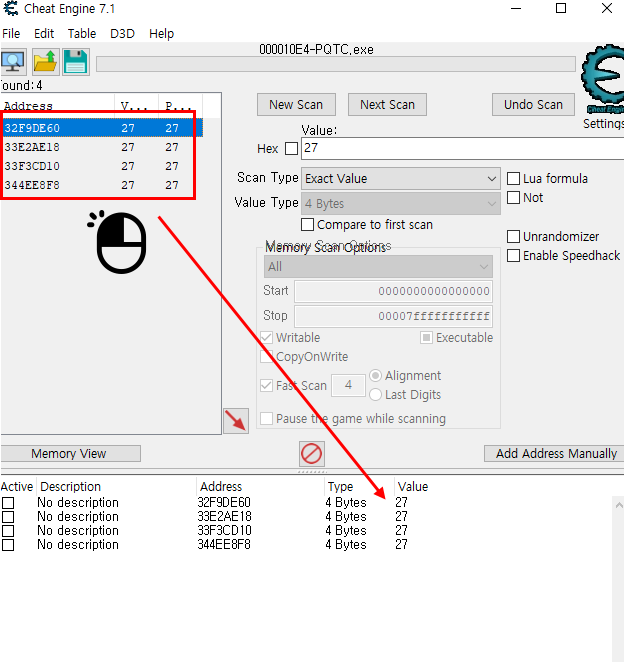The width and height of the screenshot is (624, 662).
Task: Open the memory region All dropdown
Action: (x=378, y=267)
